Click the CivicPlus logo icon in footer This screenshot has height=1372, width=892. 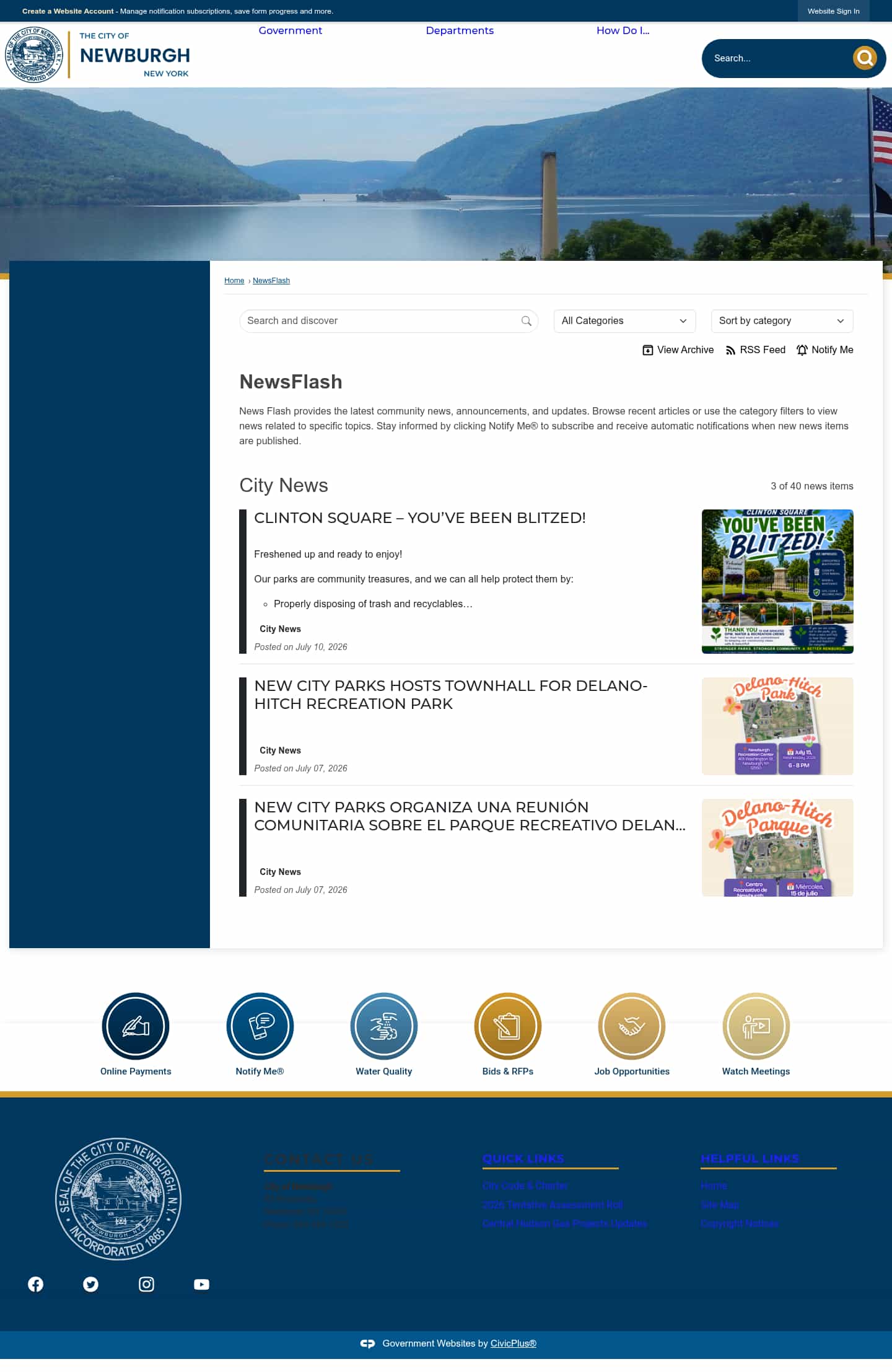(367, 1343)
